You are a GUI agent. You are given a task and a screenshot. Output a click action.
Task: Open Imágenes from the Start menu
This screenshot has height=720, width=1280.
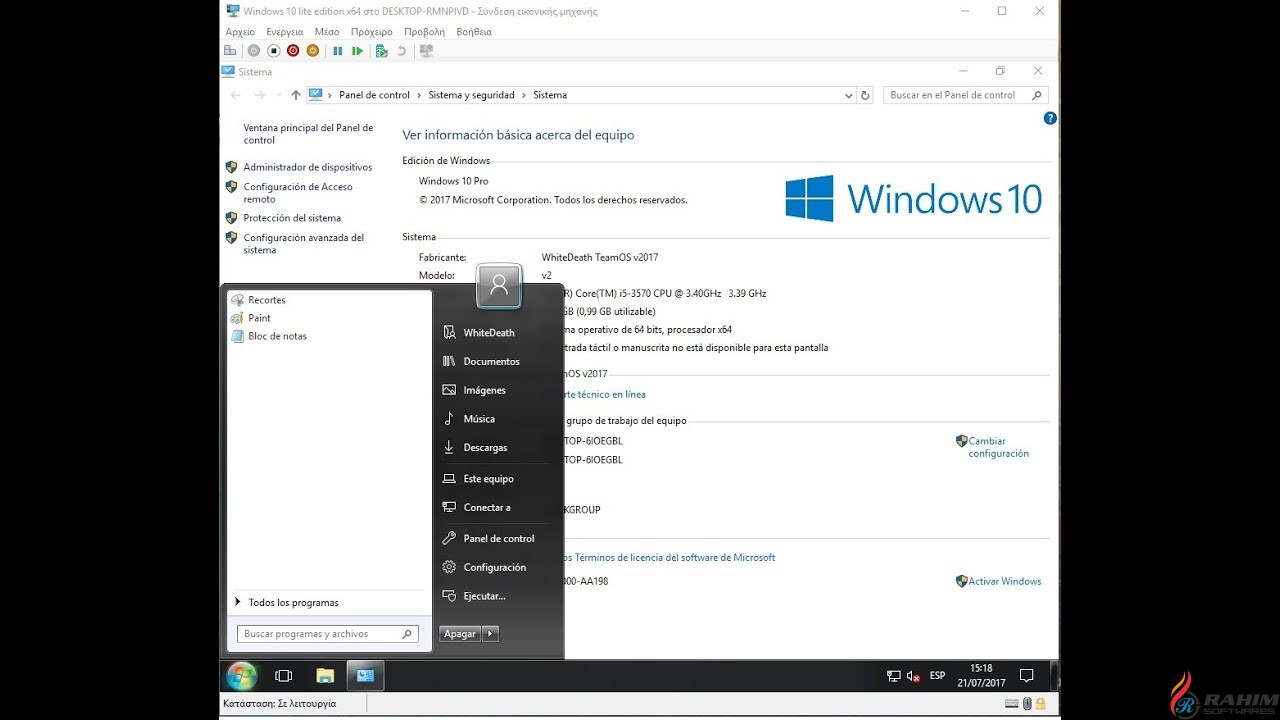pos(484,390)
